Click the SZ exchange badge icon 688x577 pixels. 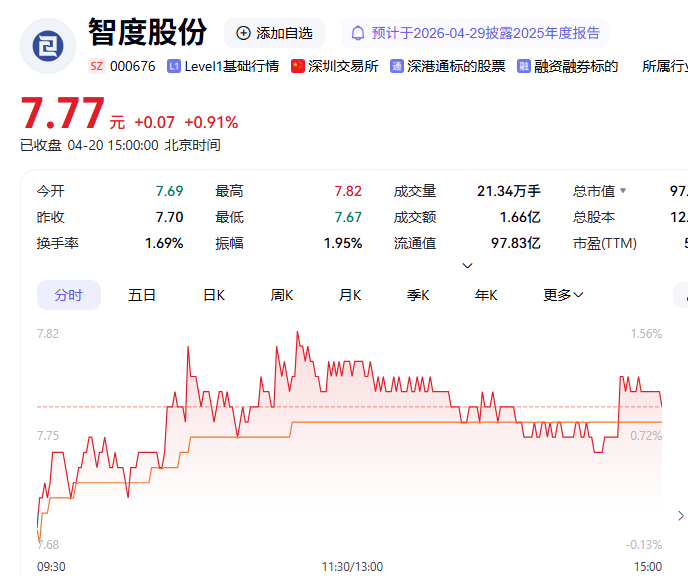click(x=97, y=66)
